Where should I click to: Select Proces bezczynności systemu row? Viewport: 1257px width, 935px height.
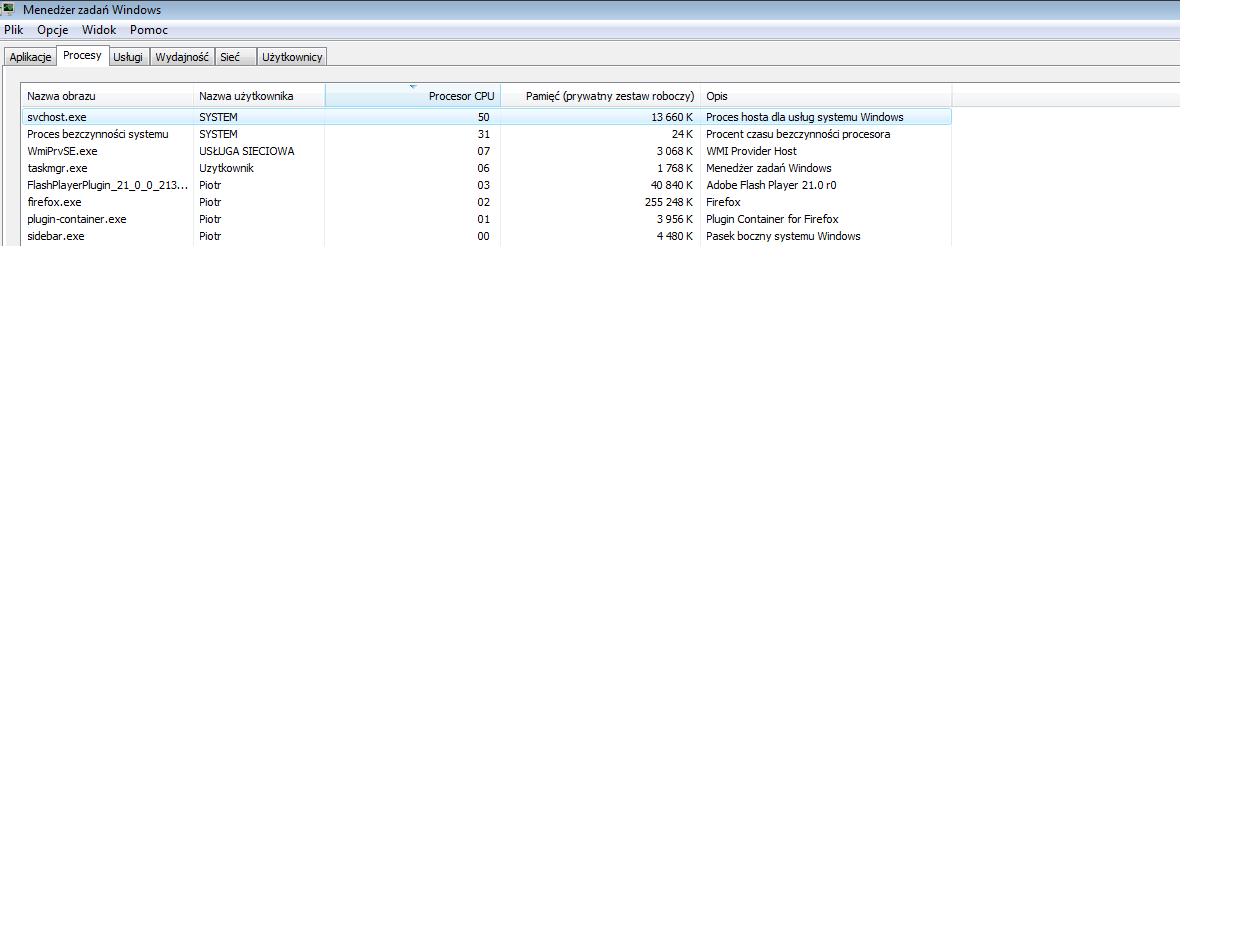coord(486,134)
